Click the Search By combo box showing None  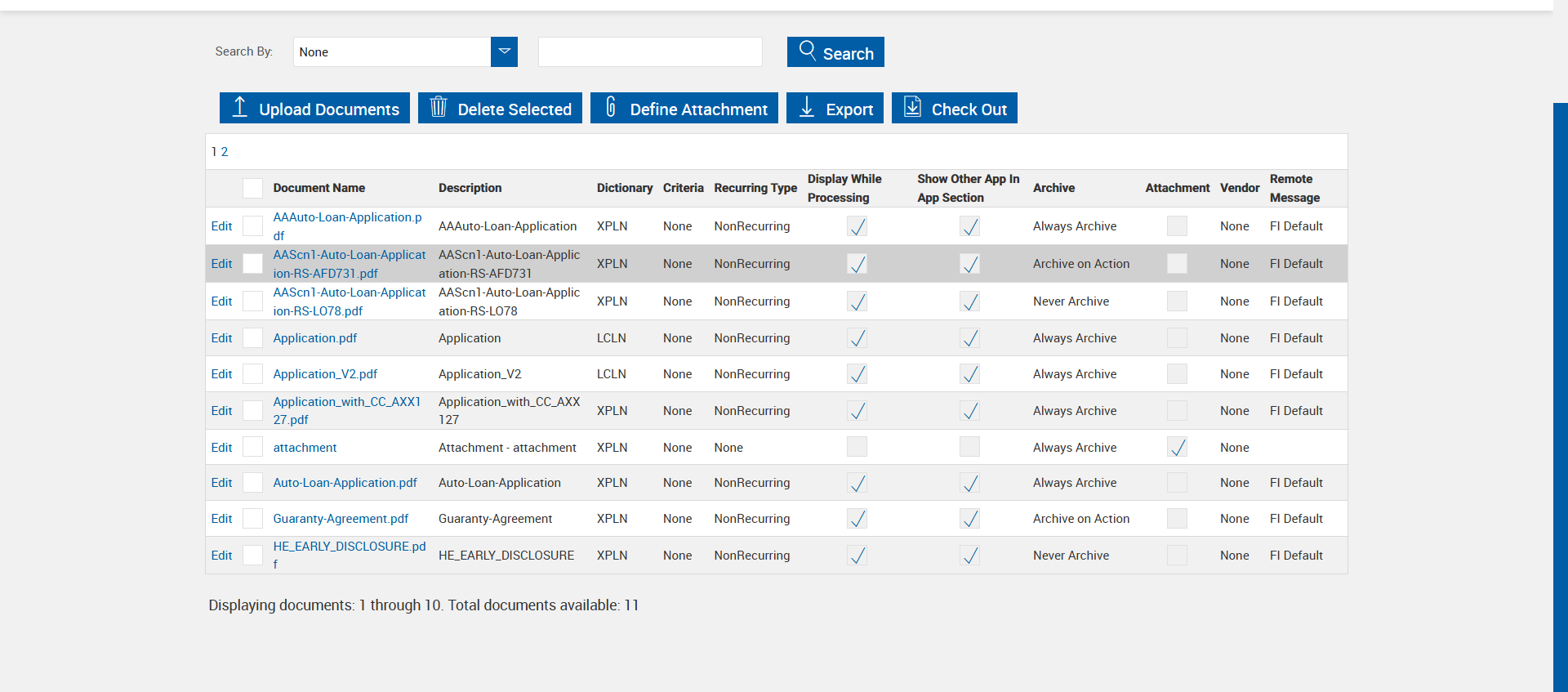pos(392,52)
